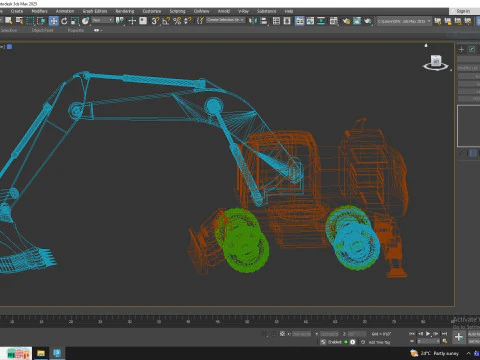The width and height of the screenshot is (480, 360).
Task: Step to previous frame
Action: click(420, 333)
